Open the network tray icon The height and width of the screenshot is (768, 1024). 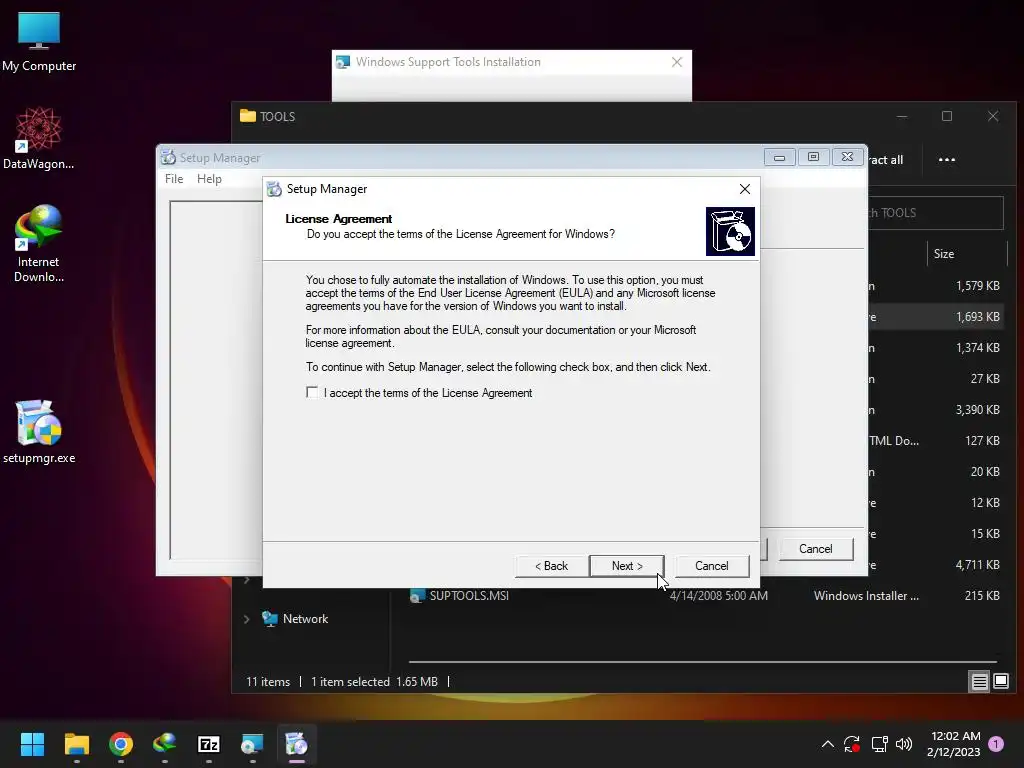(x=879, y=744)
